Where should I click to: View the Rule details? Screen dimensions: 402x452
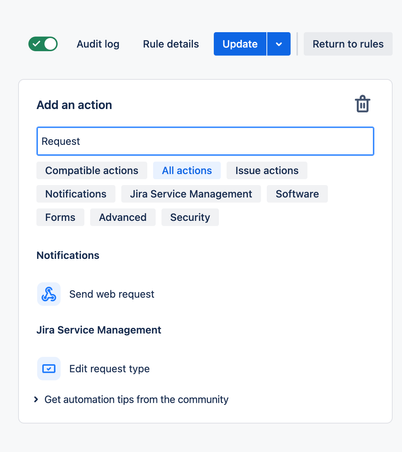(171, 44)
